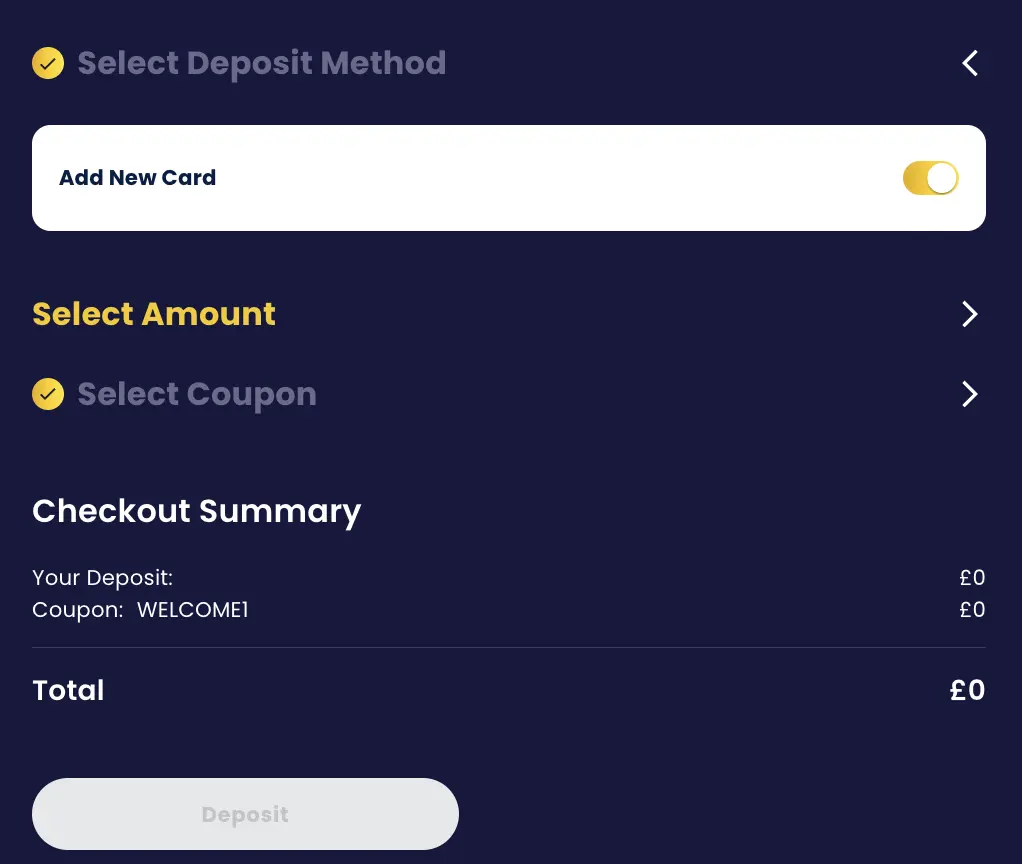Viewport: 1022px width, 864px height.
Task: Toggle the Add New Card switch
Action: pos(930,178)
